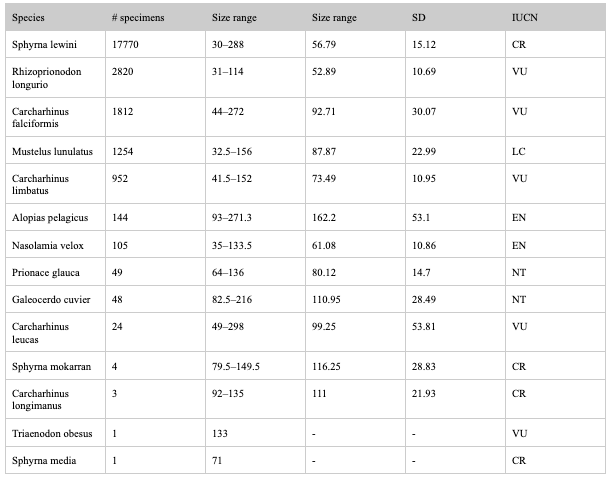Click the SD column header
The image size is (606, 482).
(419, 18)
